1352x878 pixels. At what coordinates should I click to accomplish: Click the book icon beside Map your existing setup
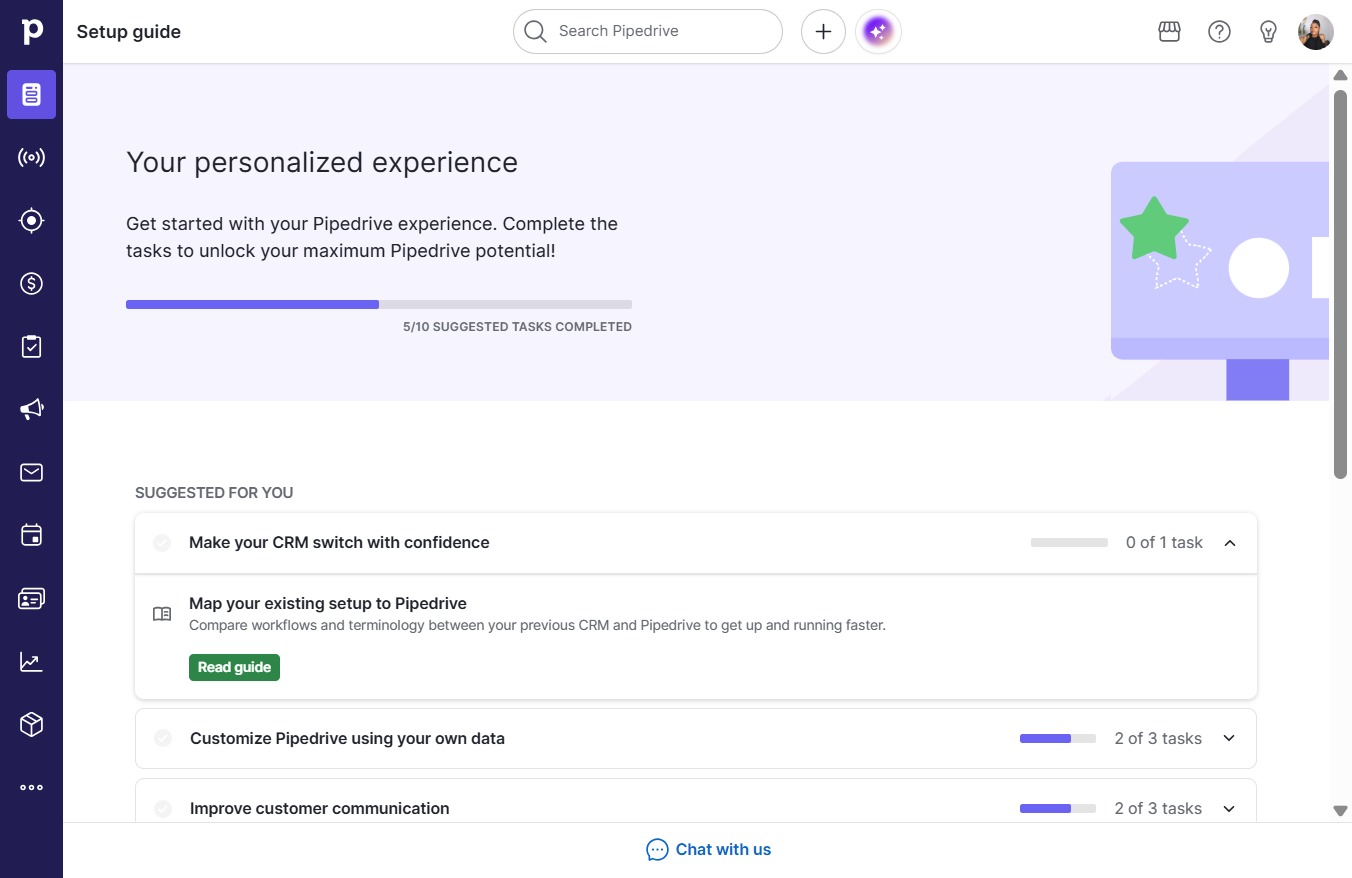point(162,614)
